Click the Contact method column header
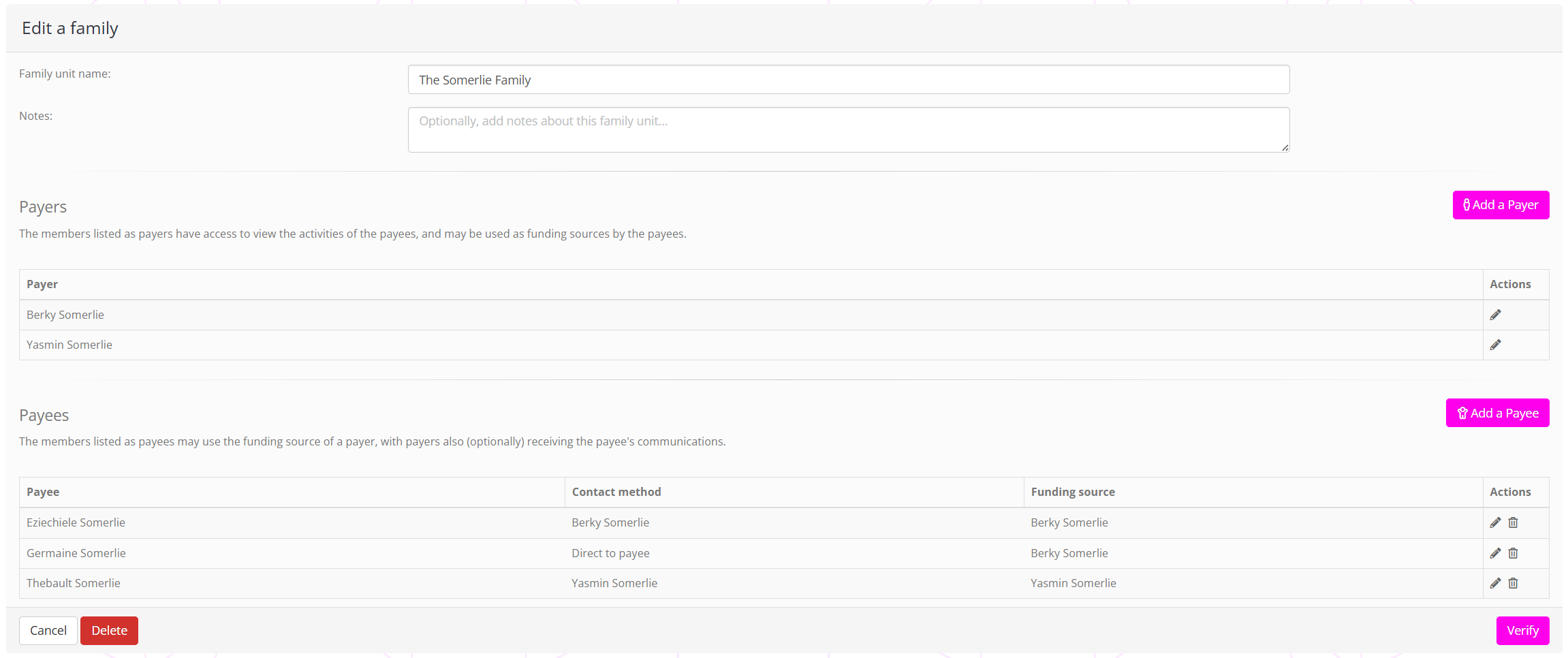The image size is (1568, 658). [616, 492]
